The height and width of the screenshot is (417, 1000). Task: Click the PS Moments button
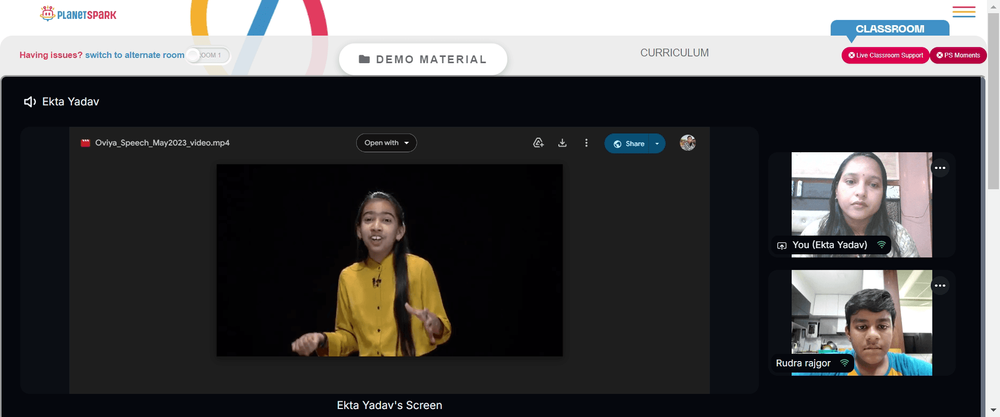coord(958,55)
